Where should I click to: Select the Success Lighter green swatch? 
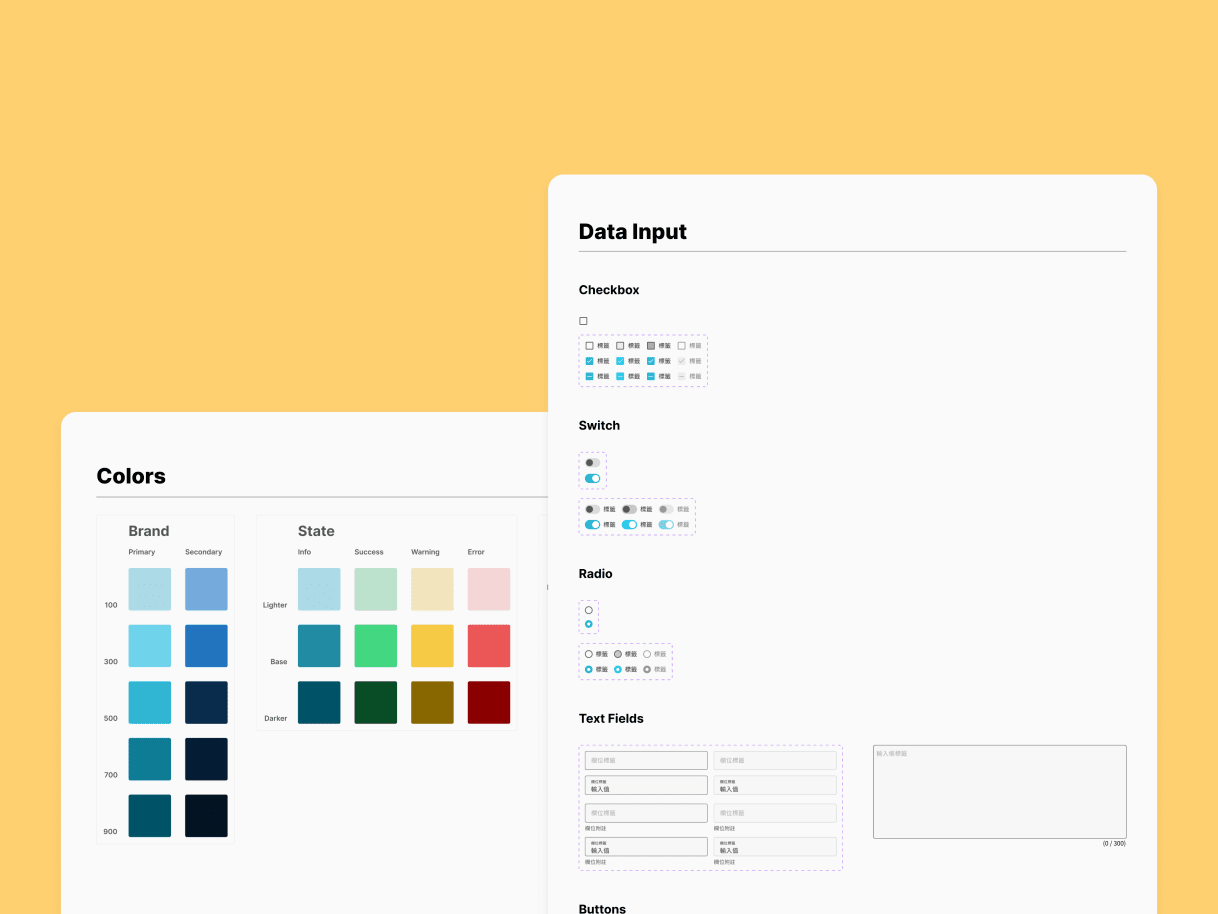pyautogui.click(x=376, y=588)
